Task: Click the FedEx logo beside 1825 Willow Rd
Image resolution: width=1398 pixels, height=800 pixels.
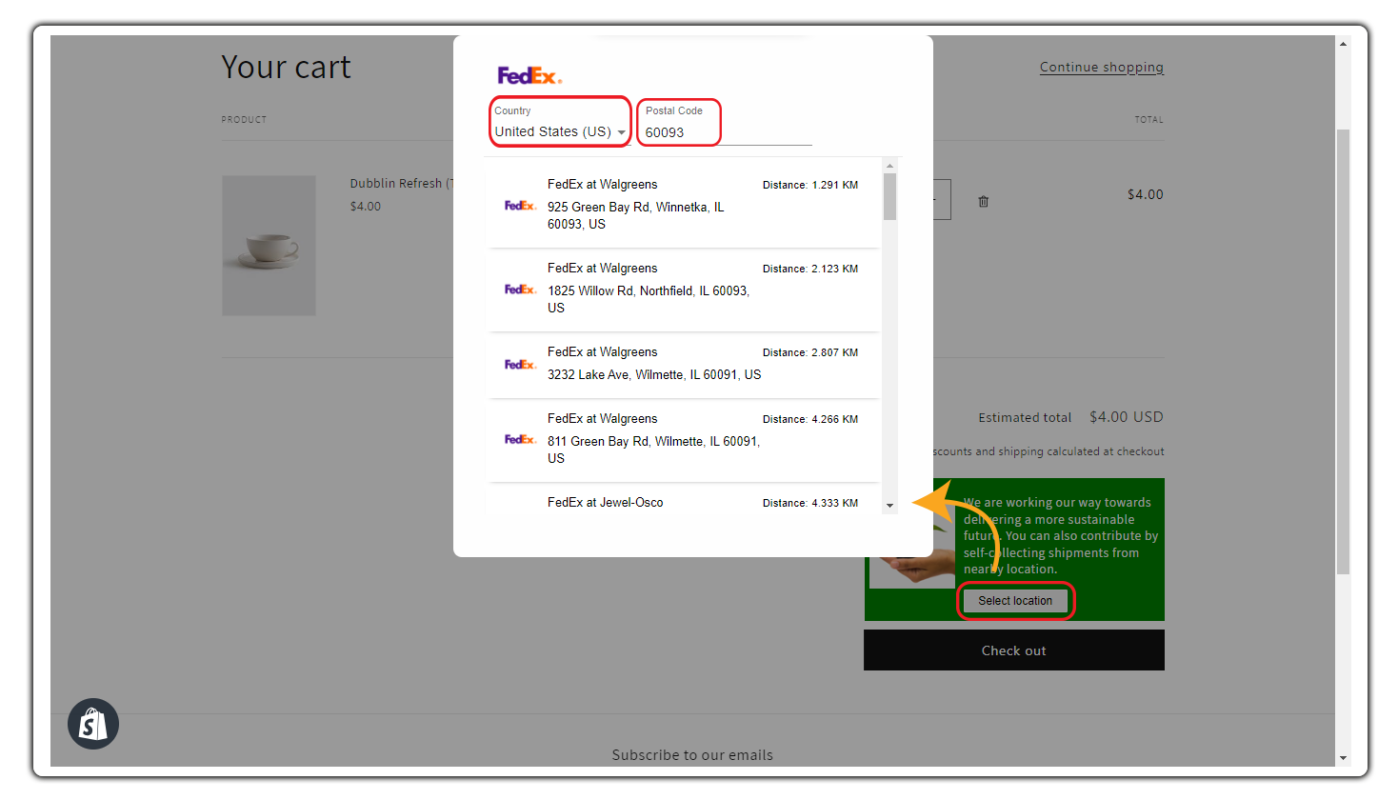Action: click(x=520, y=290)
